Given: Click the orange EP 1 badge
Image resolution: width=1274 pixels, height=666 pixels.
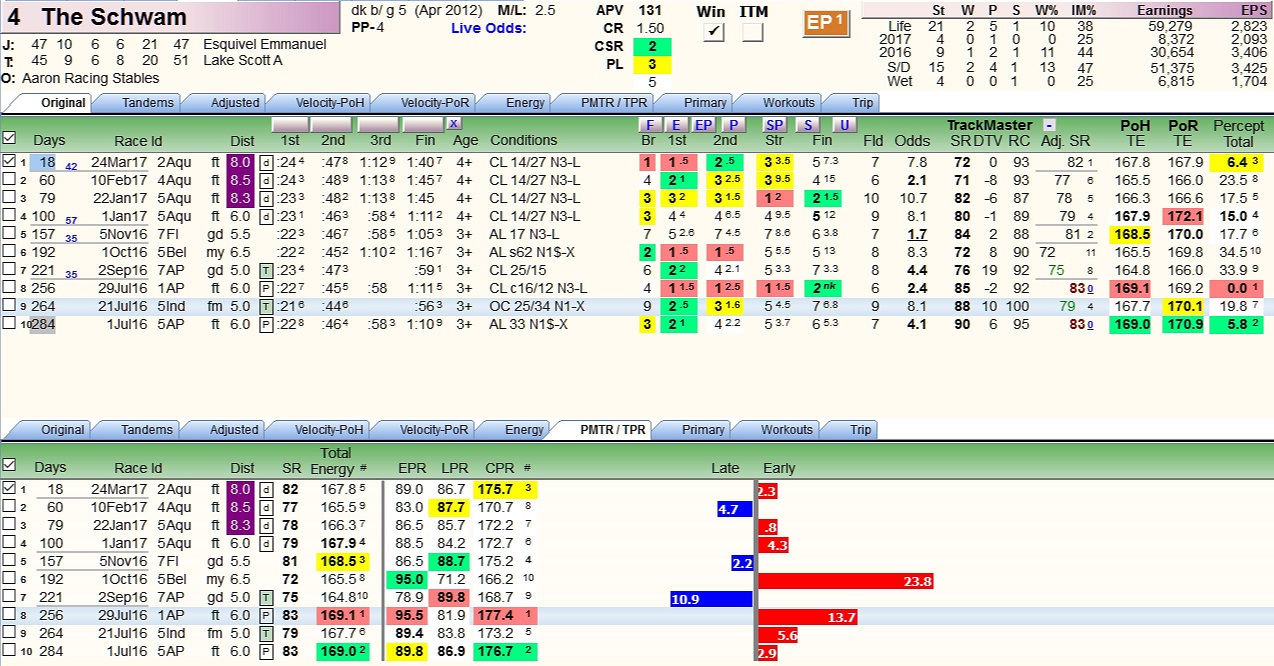Looking at the screenshot, I should click(x=825, y=23).
